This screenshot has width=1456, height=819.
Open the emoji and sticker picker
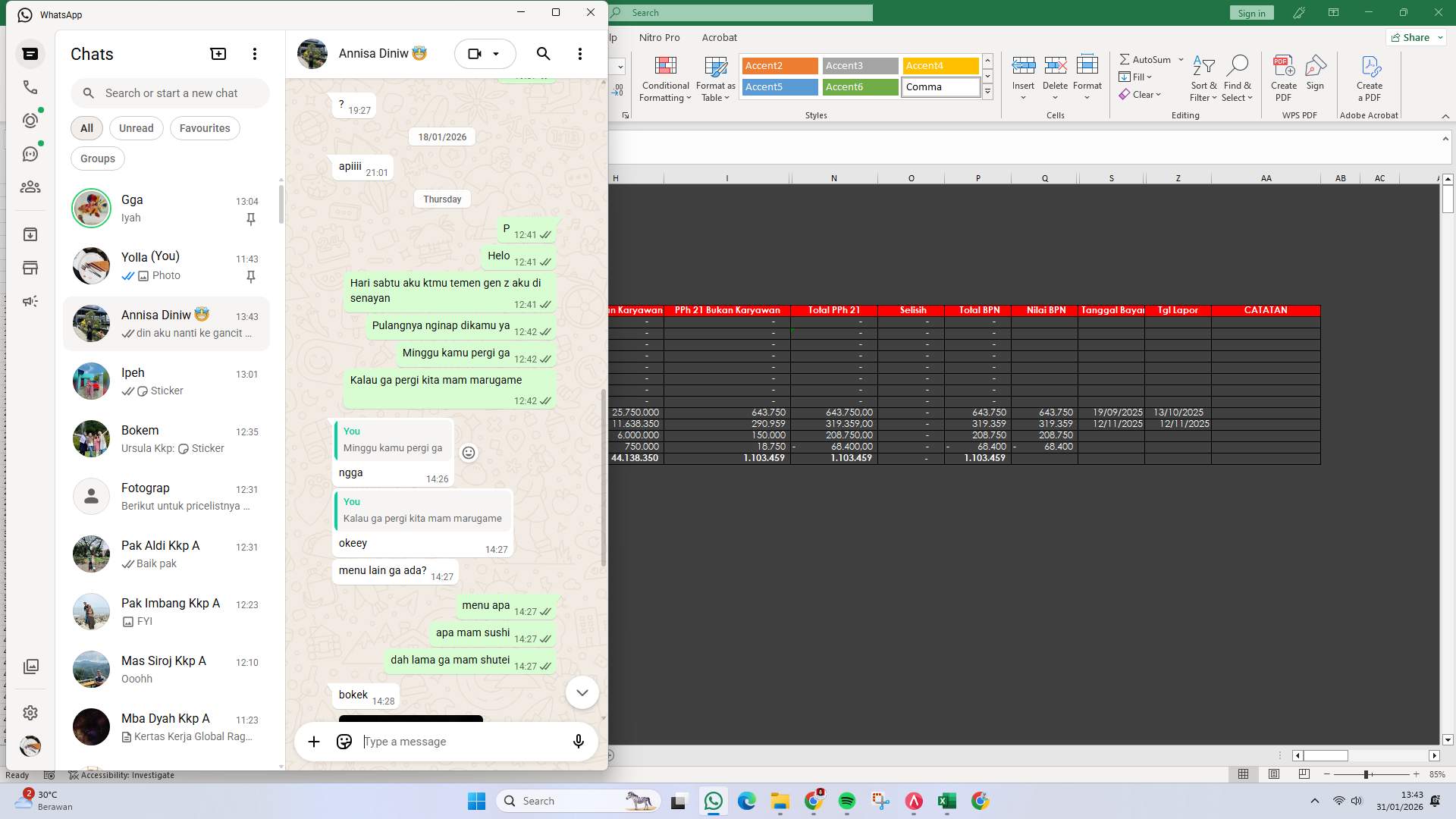[x=344, y=742]
